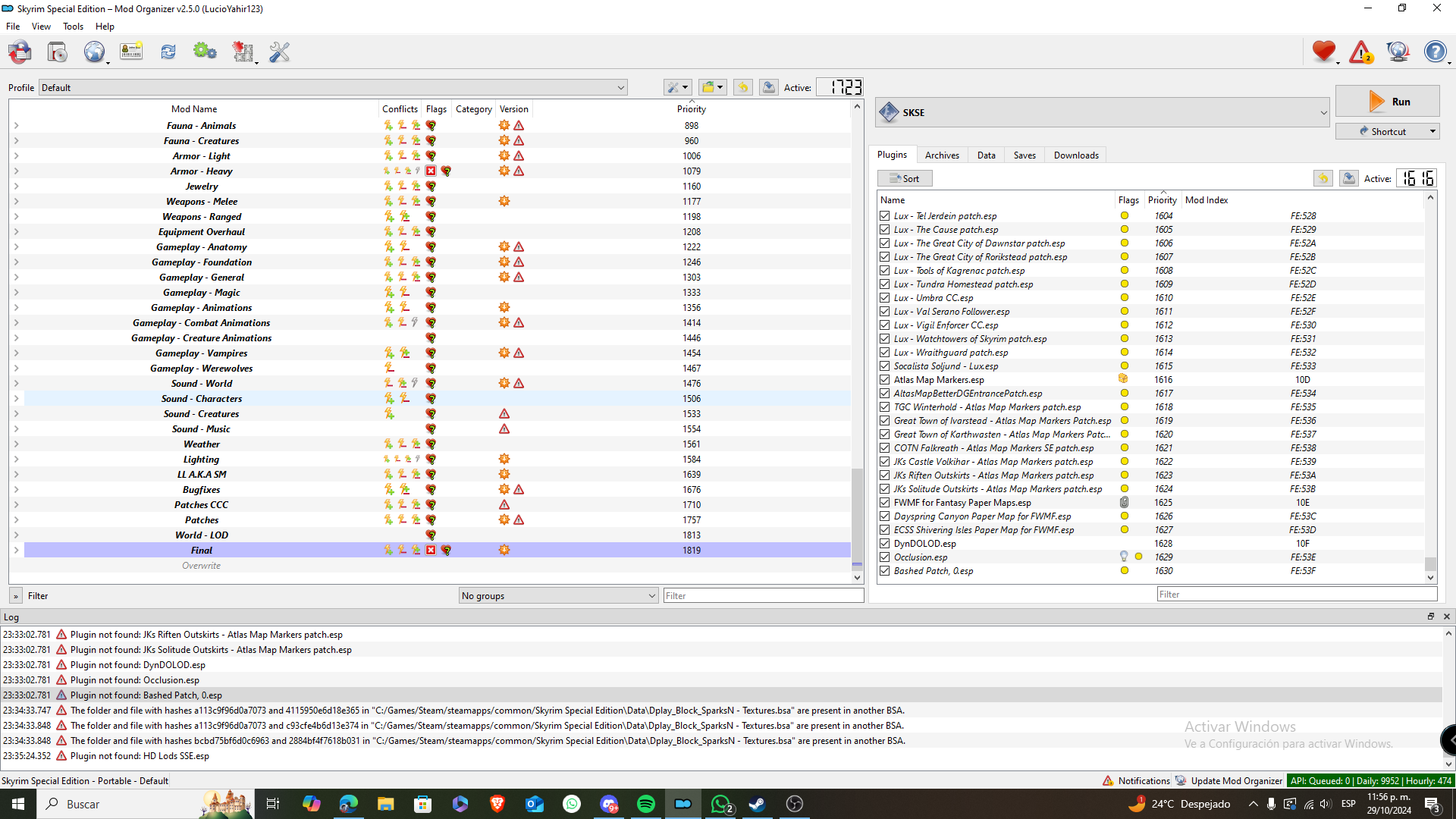Toggle Socalista Soljund - Lux.esp checkbox
The height and width of the screenshot is (819, 1456).
884,366
